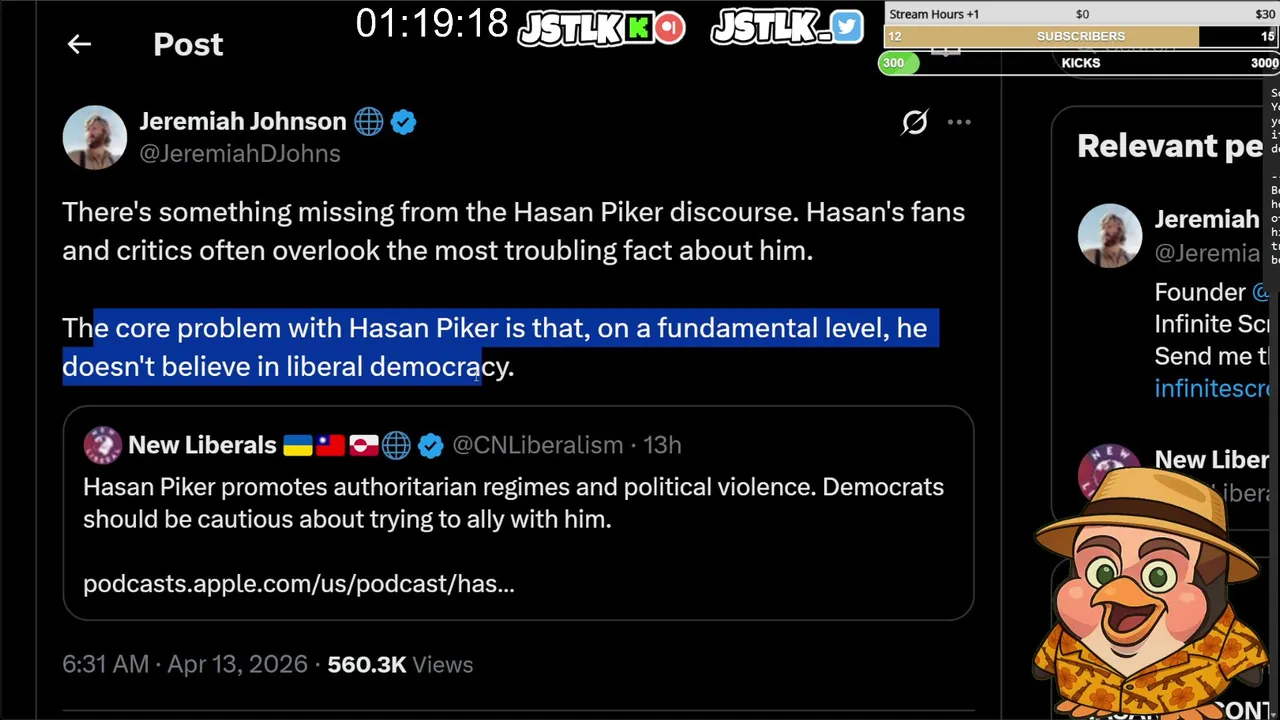Click the Kick logo icon in the overlay
Screen dimensions: 1280x720
tap(638, 28)
